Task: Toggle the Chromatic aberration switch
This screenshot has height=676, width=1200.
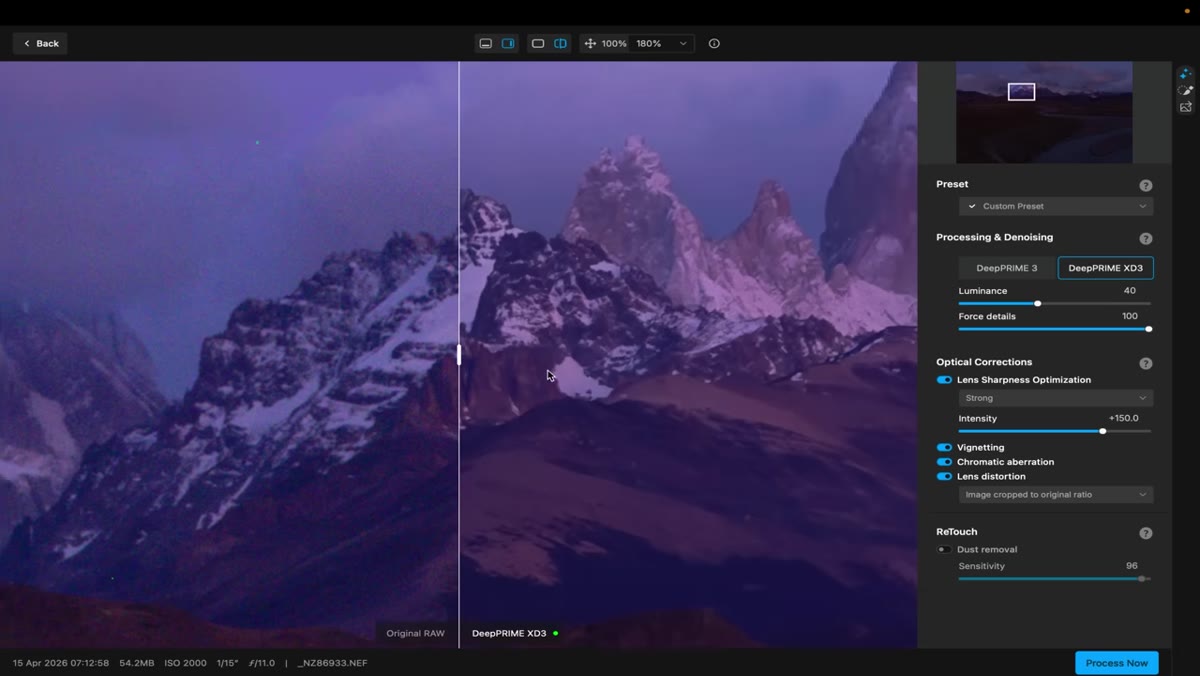Action: pos(944,462)
